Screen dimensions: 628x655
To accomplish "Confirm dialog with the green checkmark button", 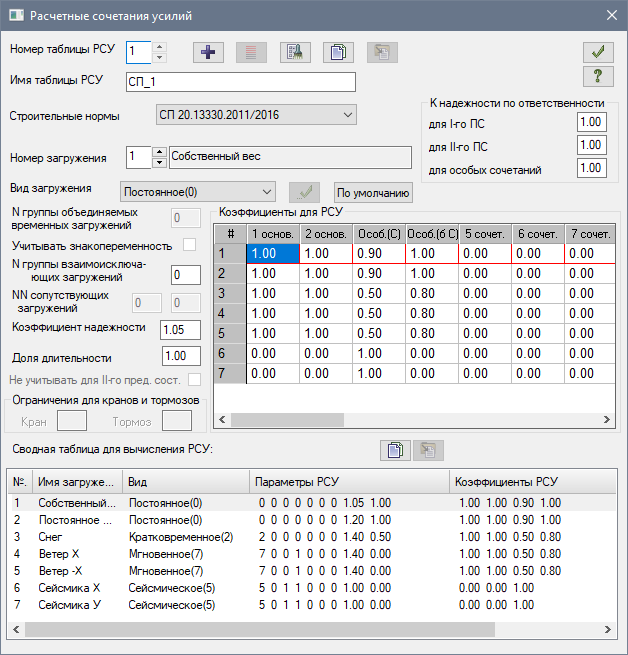I will [597, 52].
